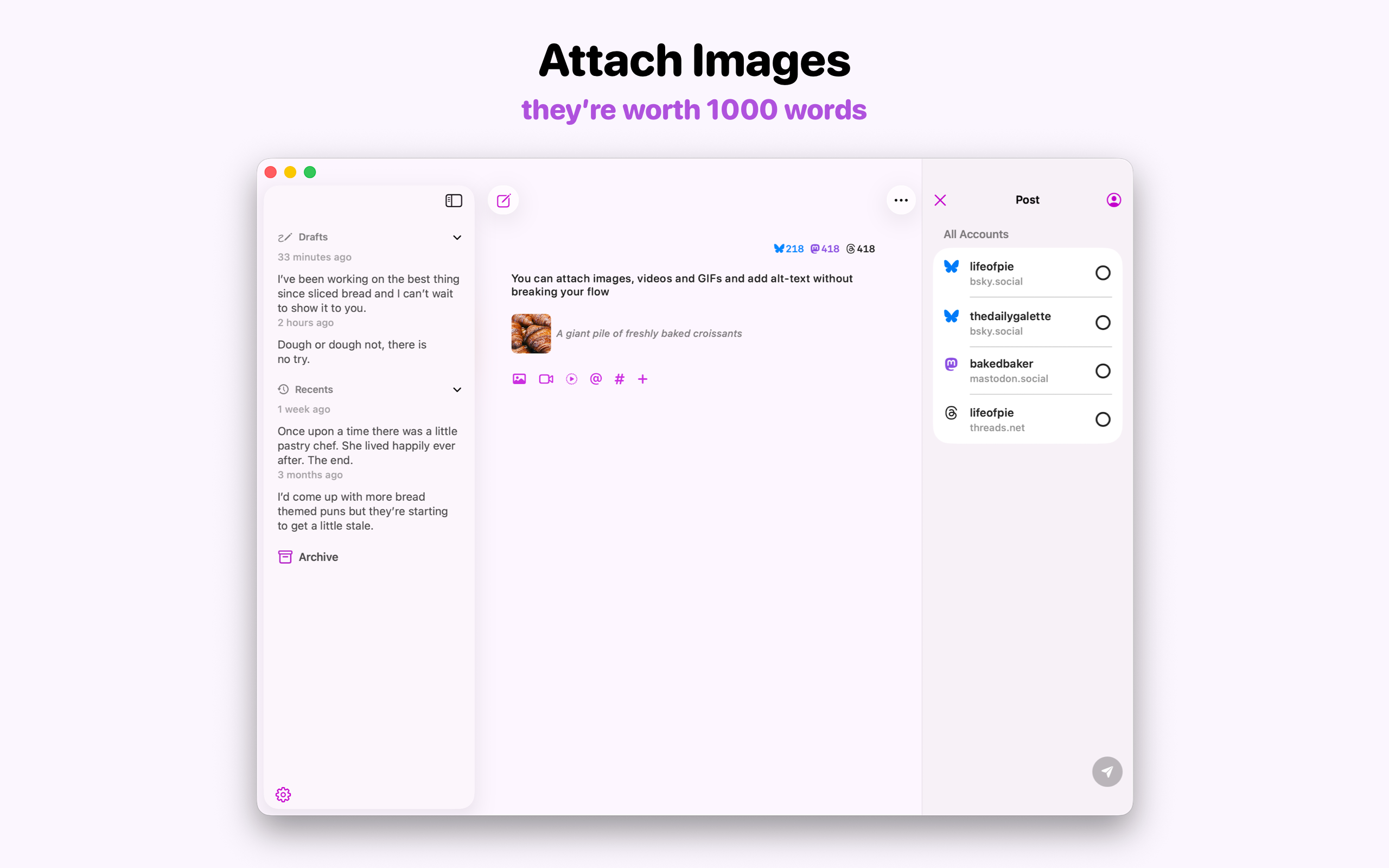Click the '33 minutes ago' timestamp
1389x868 pixels.
pos(315,257)
